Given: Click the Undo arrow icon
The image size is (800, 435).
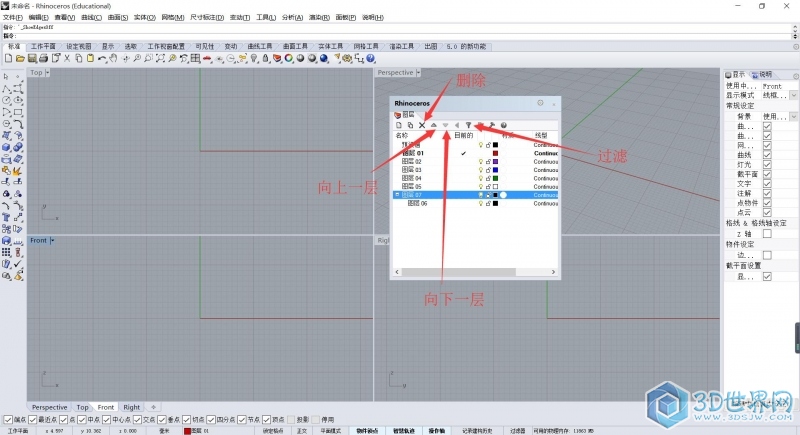Looking at the screenshot, I should [x=102, y=59].
